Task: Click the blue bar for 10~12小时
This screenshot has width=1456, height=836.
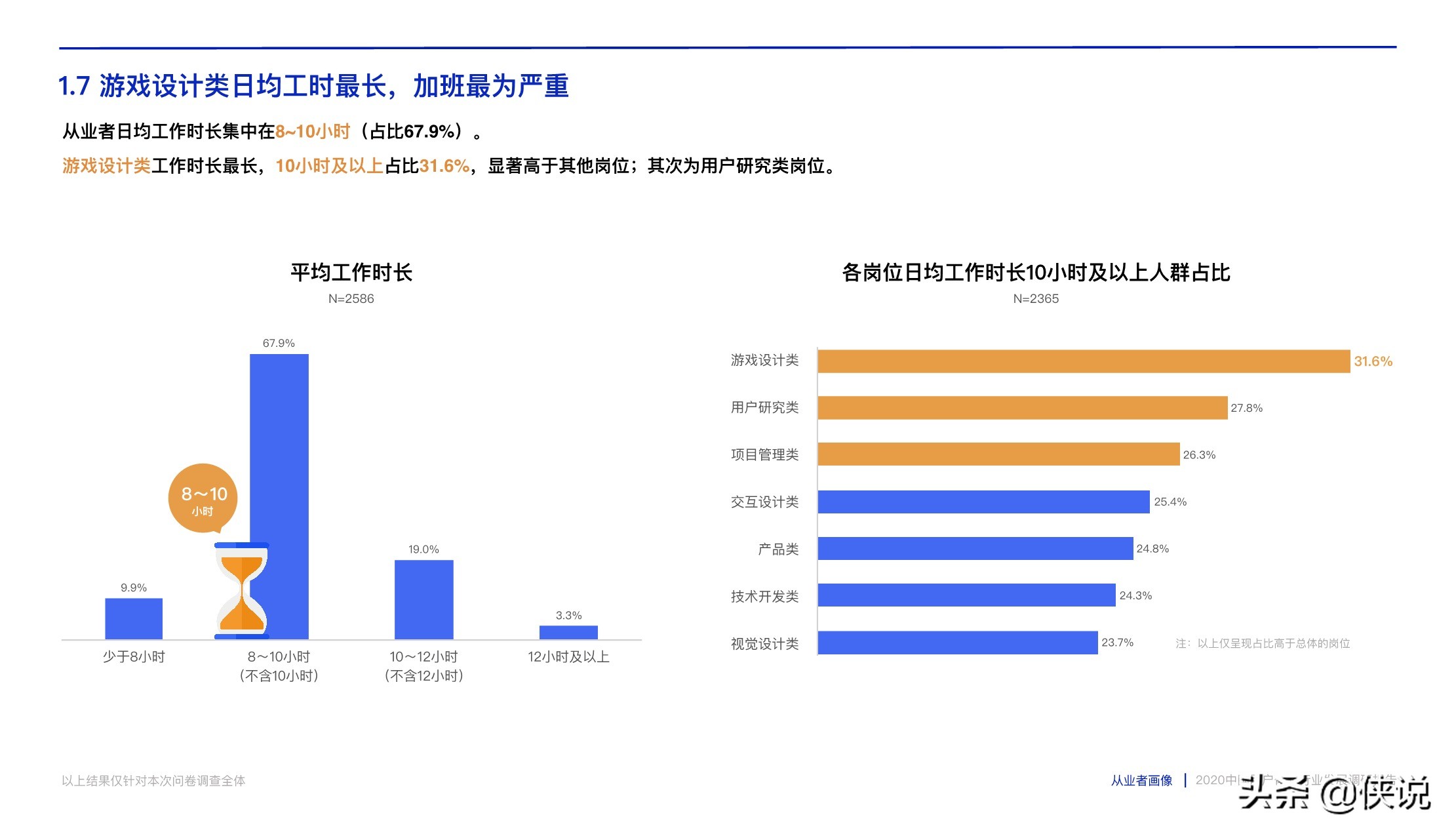Action: 424,599
